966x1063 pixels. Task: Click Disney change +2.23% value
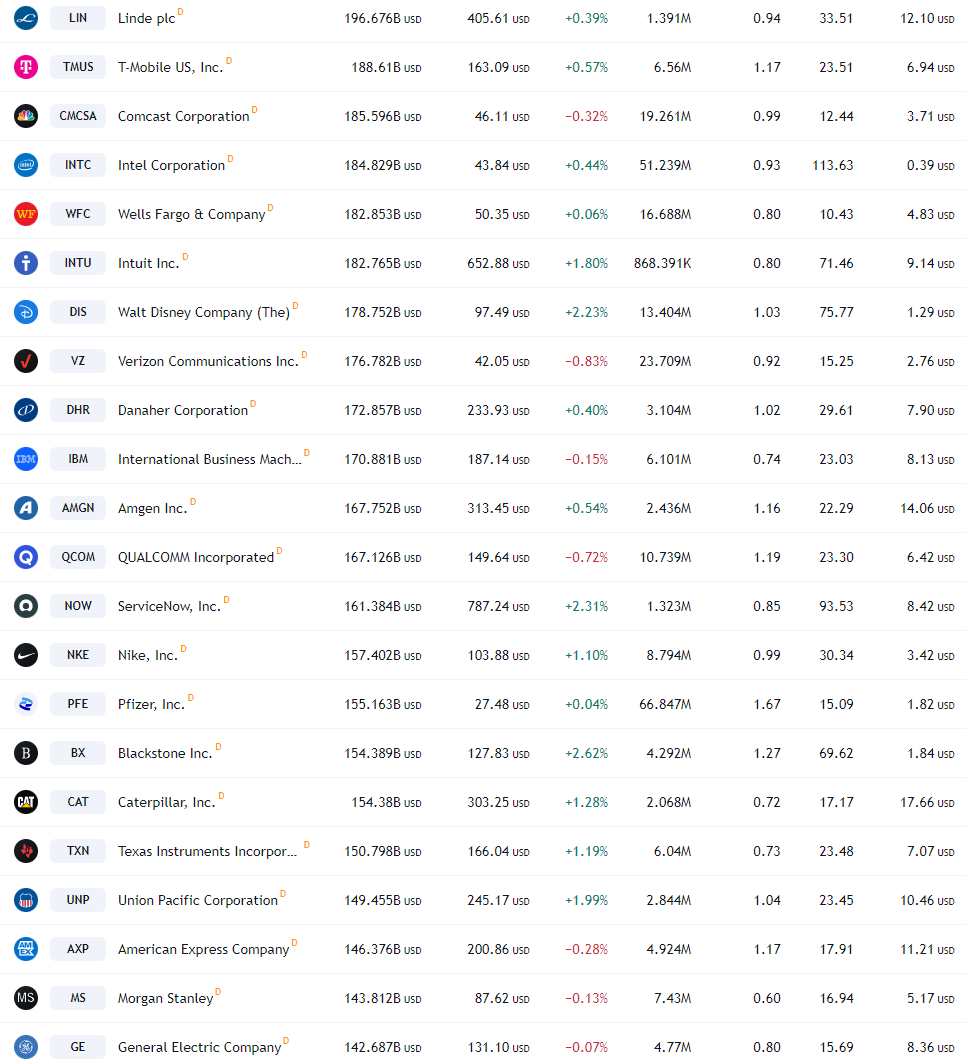coord(586,313)
